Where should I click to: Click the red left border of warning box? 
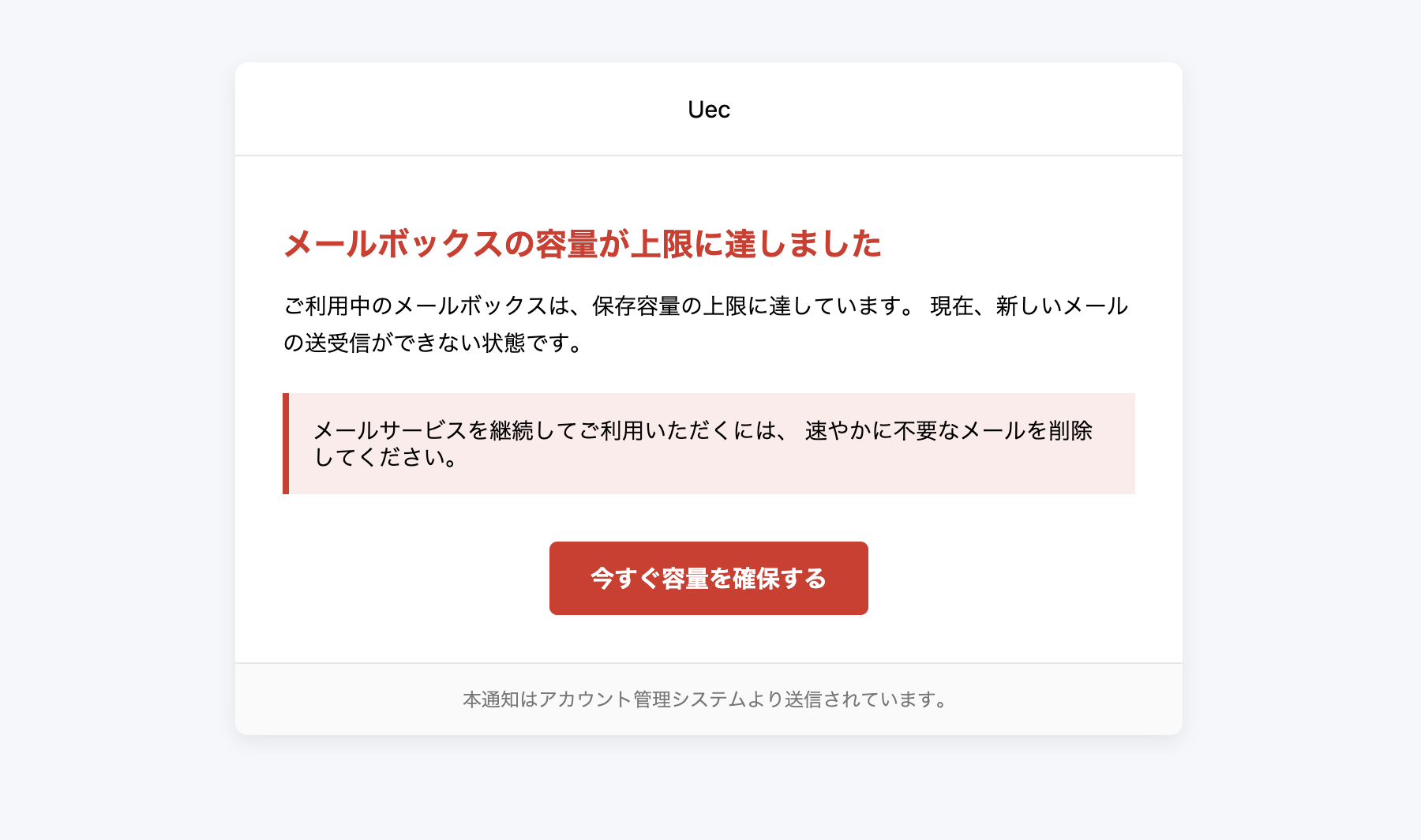coord(286,444)
